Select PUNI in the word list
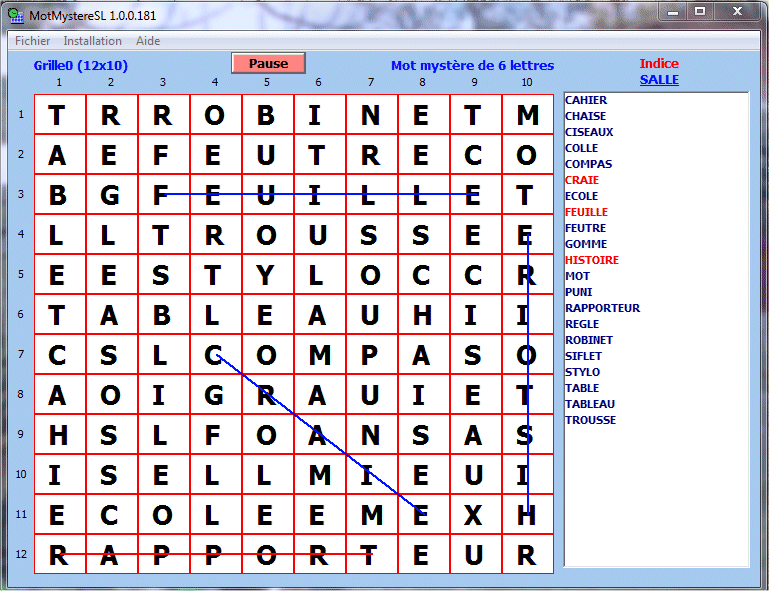 pyautogui.click(x=579, y=292)
